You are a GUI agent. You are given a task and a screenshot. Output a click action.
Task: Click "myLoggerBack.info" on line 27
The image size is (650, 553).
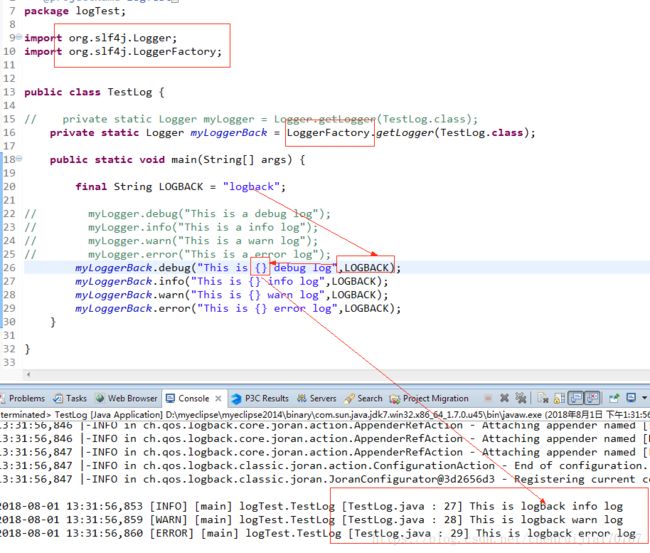coord(129,281)
